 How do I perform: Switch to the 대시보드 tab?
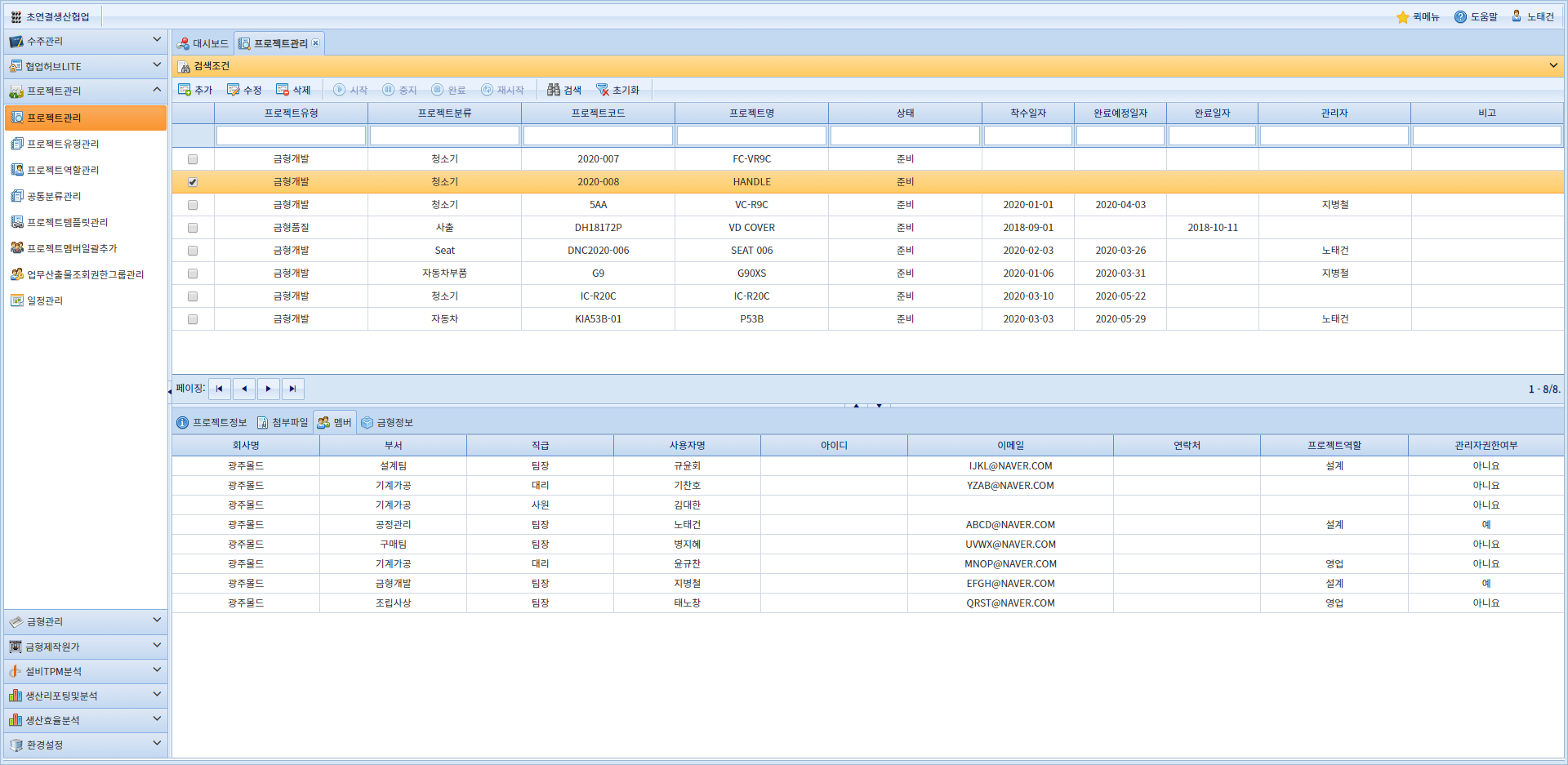203,43
